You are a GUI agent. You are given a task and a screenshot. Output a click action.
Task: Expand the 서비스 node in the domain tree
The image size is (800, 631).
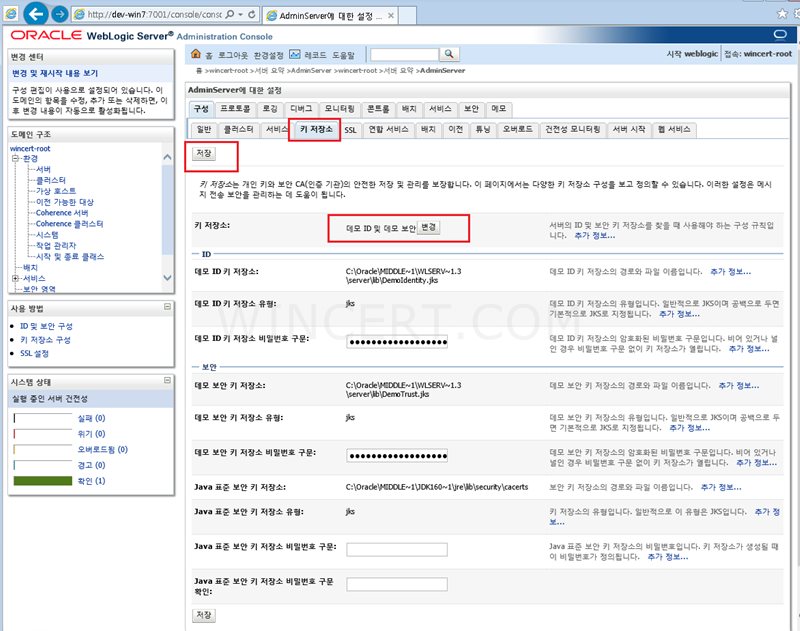coord(15,279)
